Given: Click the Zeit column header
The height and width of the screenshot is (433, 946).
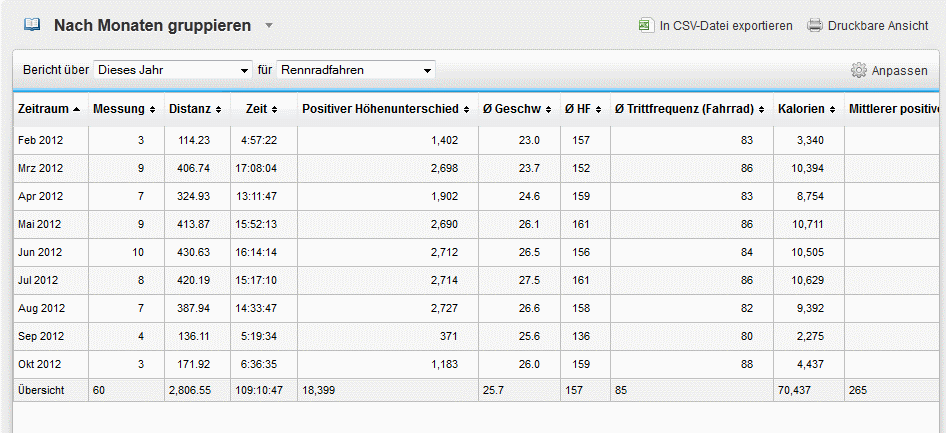Looking at the screenshot, I should pyautogui.click(x=256, y=108).
